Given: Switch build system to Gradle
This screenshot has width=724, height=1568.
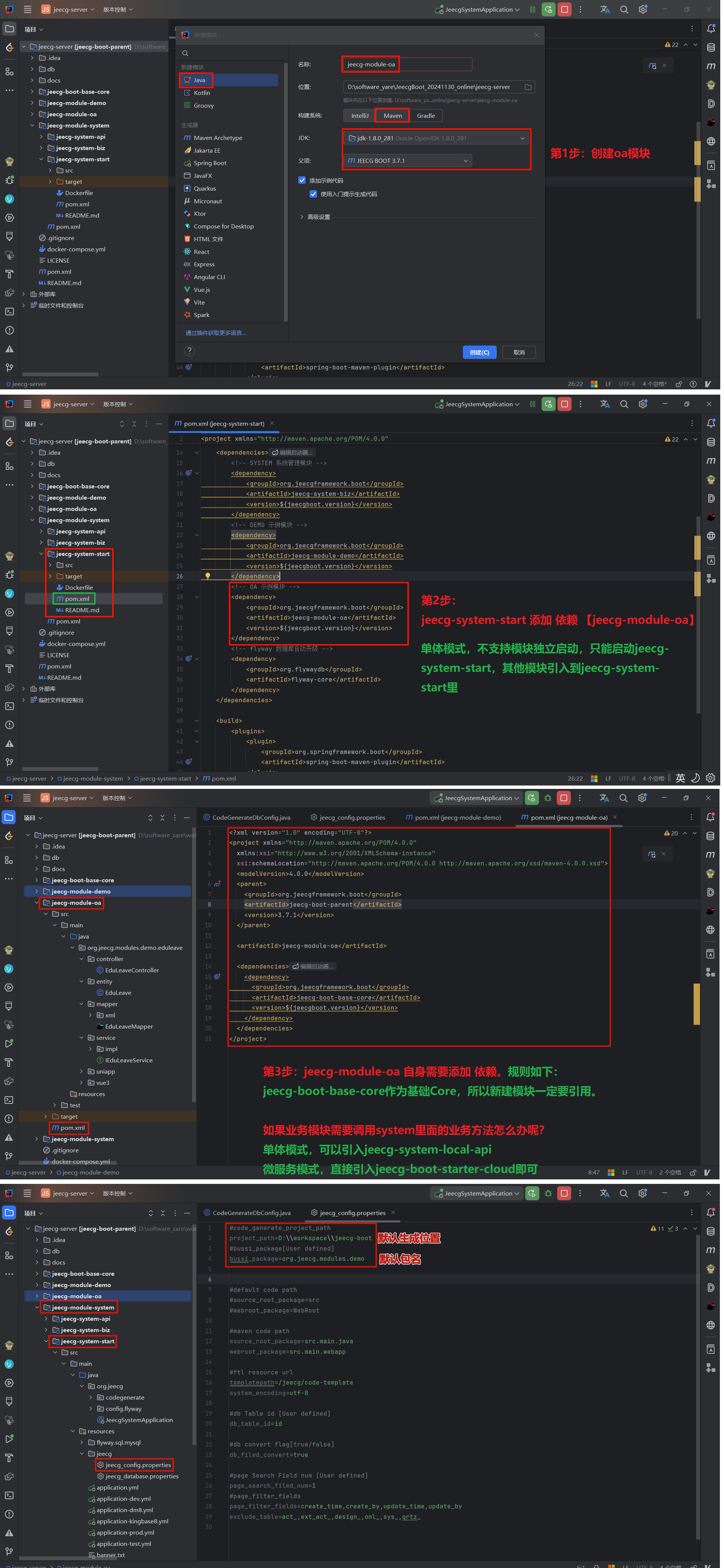Looking at the screenshot, I should [x=426, y=116].
